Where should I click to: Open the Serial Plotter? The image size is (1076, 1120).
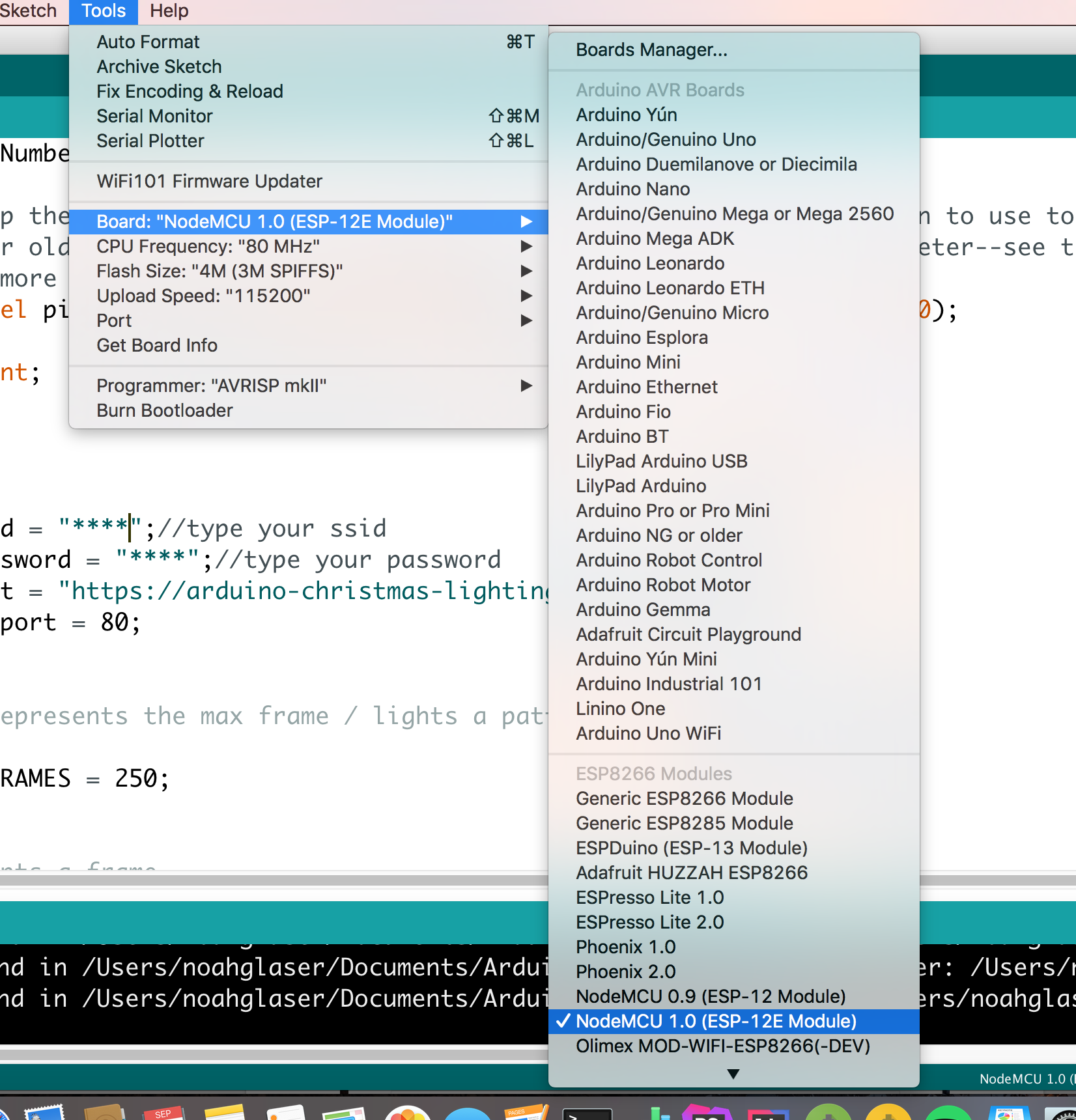click(309, 141)
